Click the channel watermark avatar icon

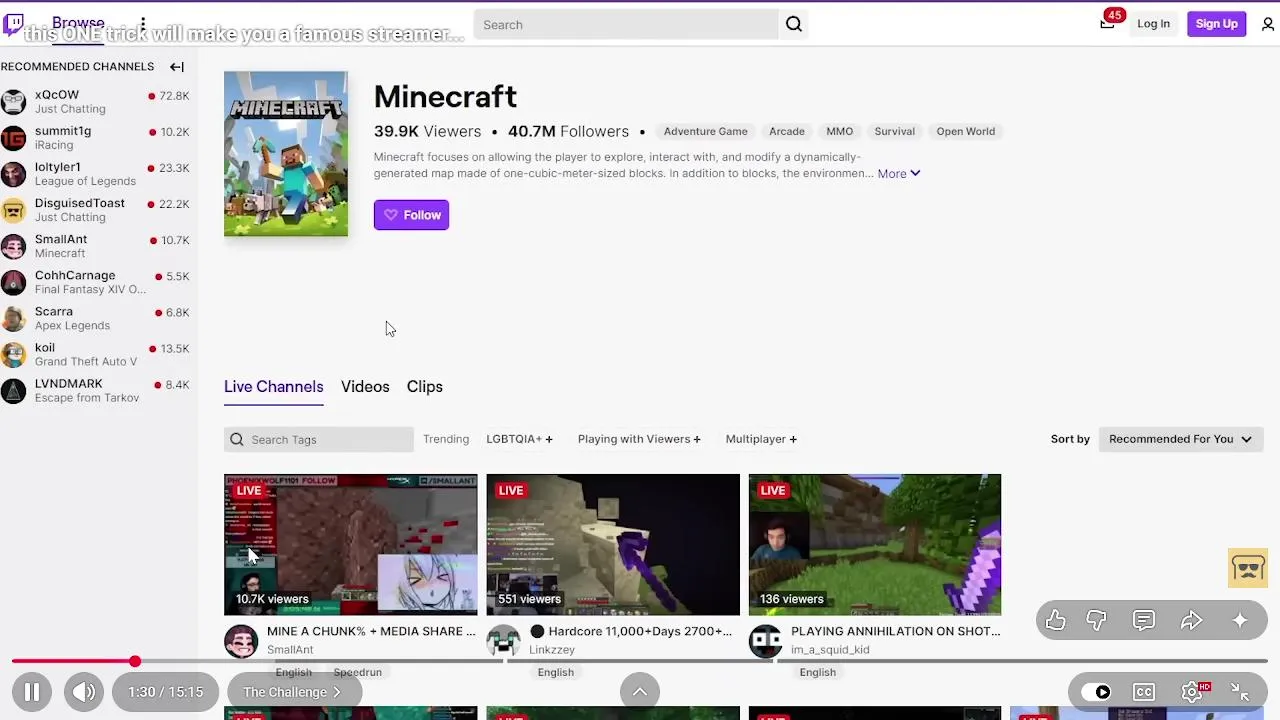click(1248, 568)
